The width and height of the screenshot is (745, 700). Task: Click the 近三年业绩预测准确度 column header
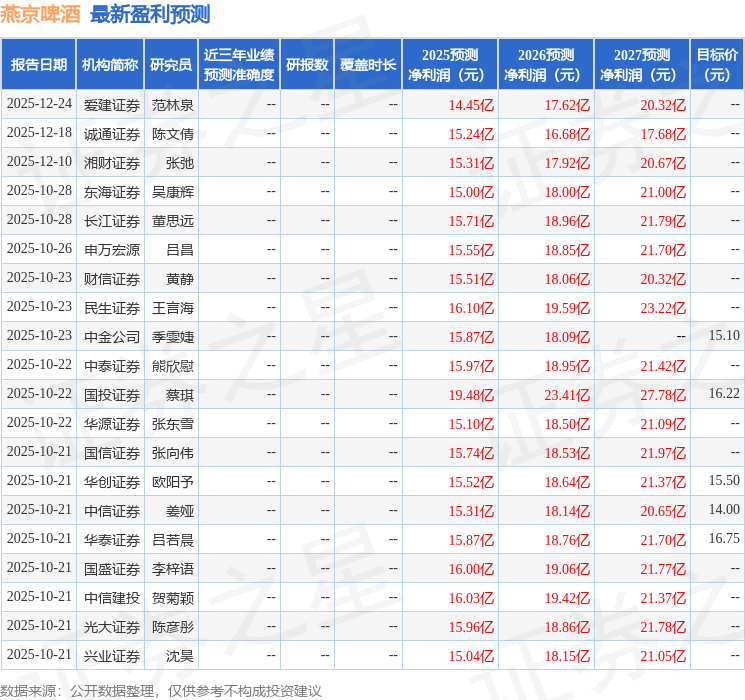(238, 65)
